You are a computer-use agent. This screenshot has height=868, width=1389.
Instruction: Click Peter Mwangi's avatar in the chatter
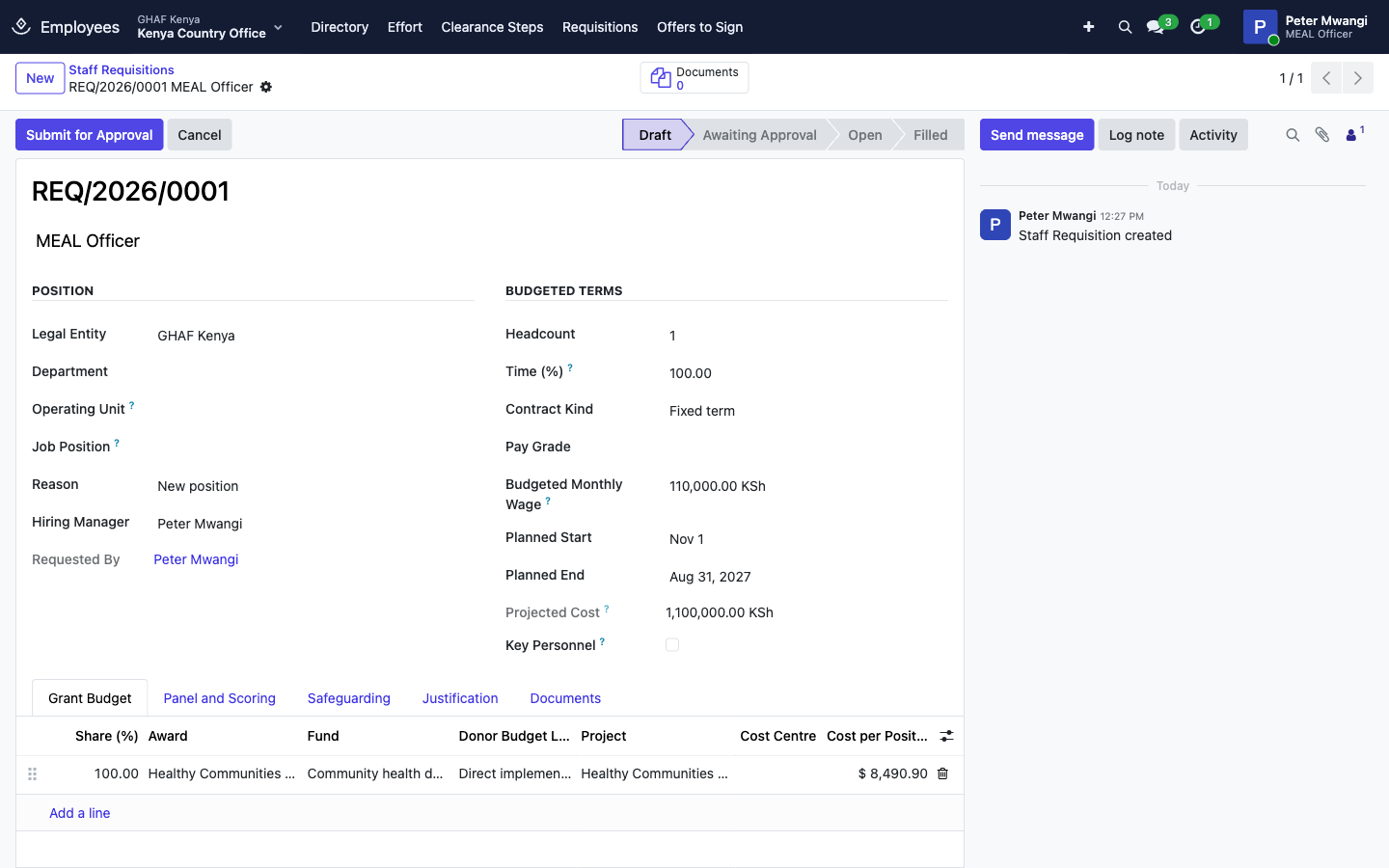click(x=995, y=225)
